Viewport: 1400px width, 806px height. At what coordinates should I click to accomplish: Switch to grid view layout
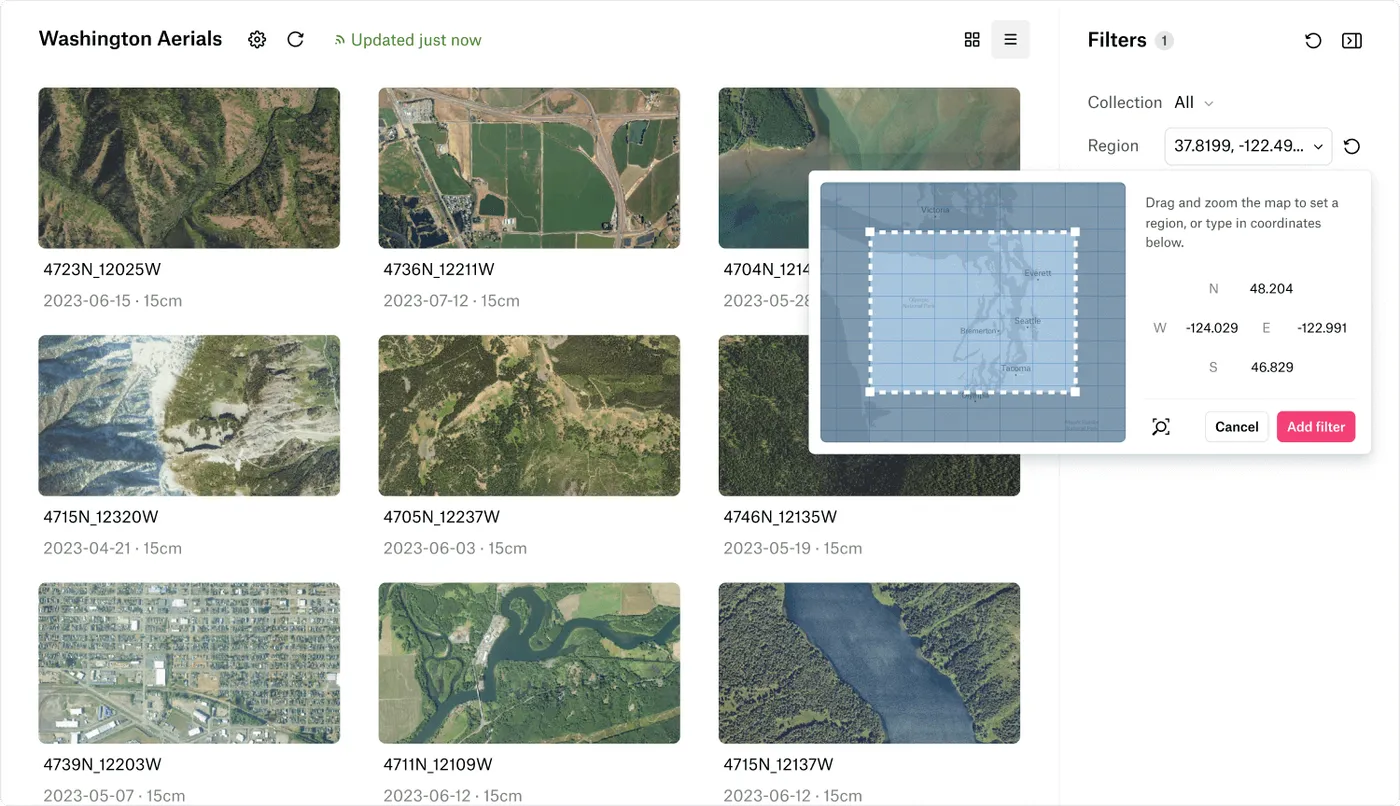[x=972, y=40]
